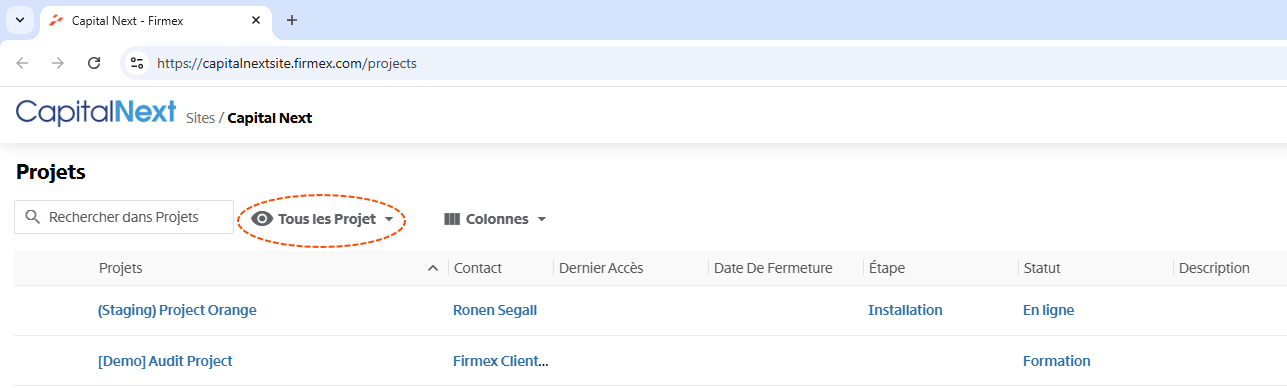Open the Tous les Projet dropdown
Image resolution: width=1287 pixels, height=388 pixels.
pos(323,219)
